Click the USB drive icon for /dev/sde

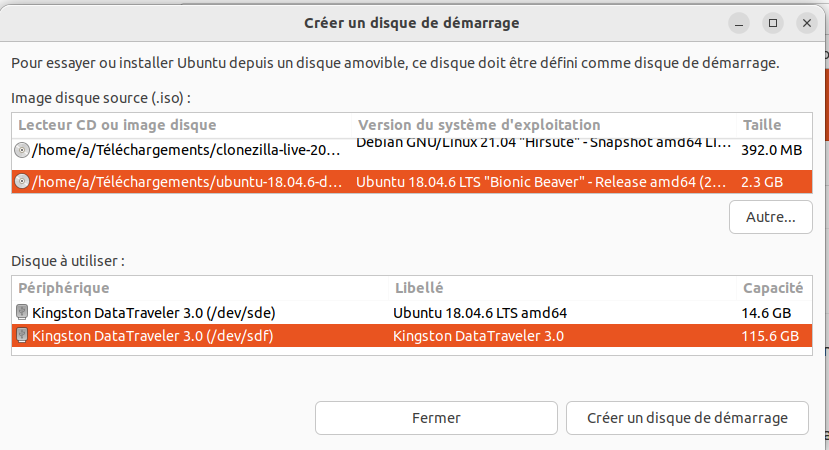tap(22, 312)
